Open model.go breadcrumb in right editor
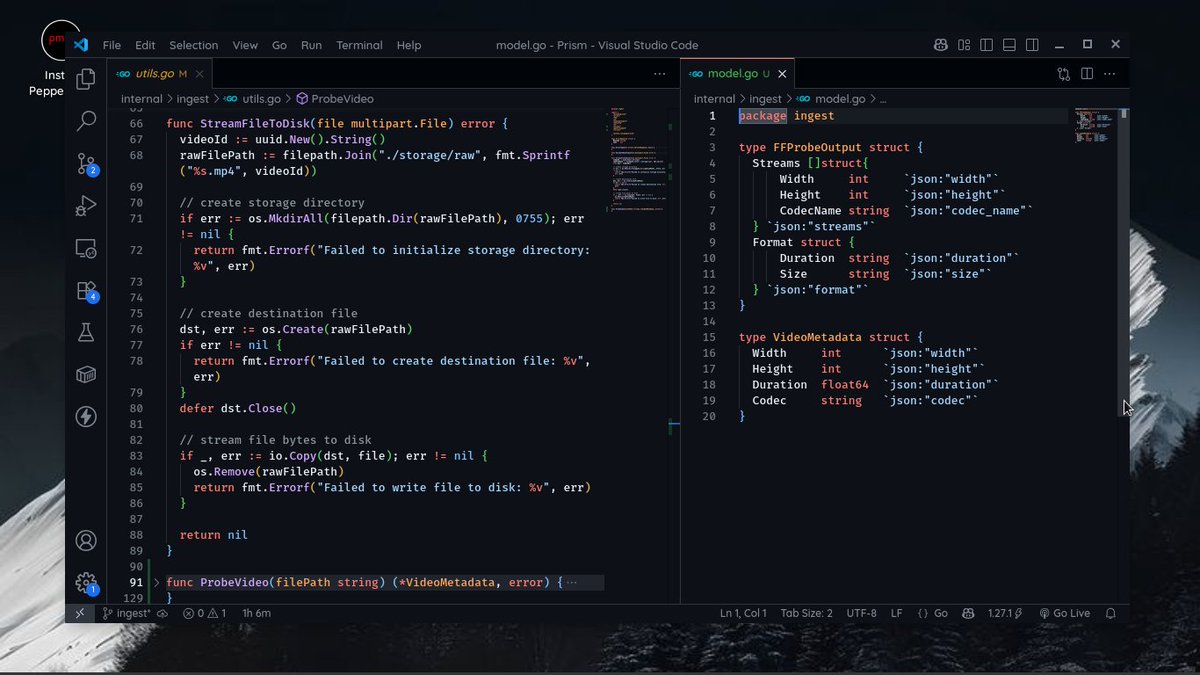1200x675 pixels. [829, 99]
